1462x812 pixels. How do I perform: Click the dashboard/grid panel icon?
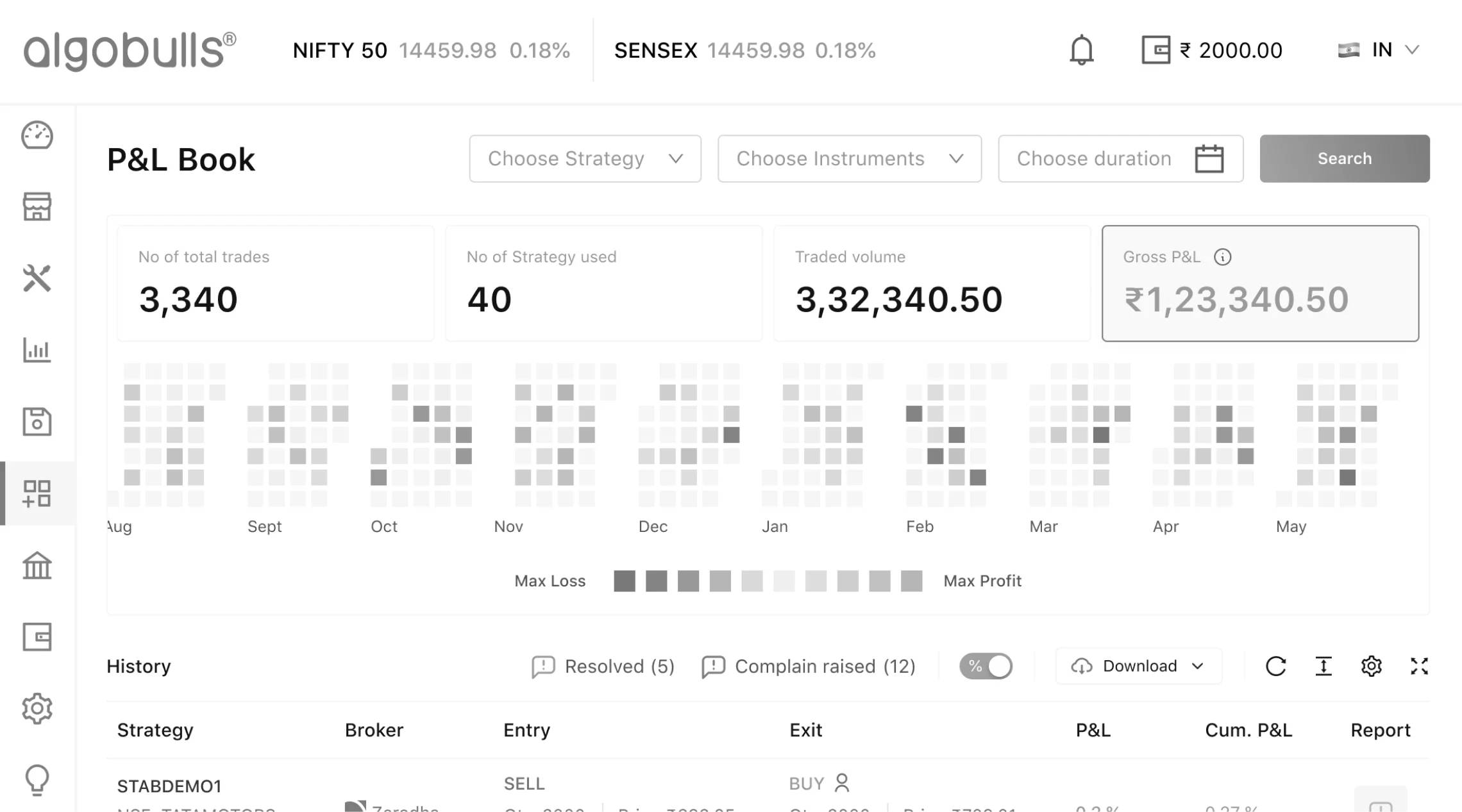[37, 493]
